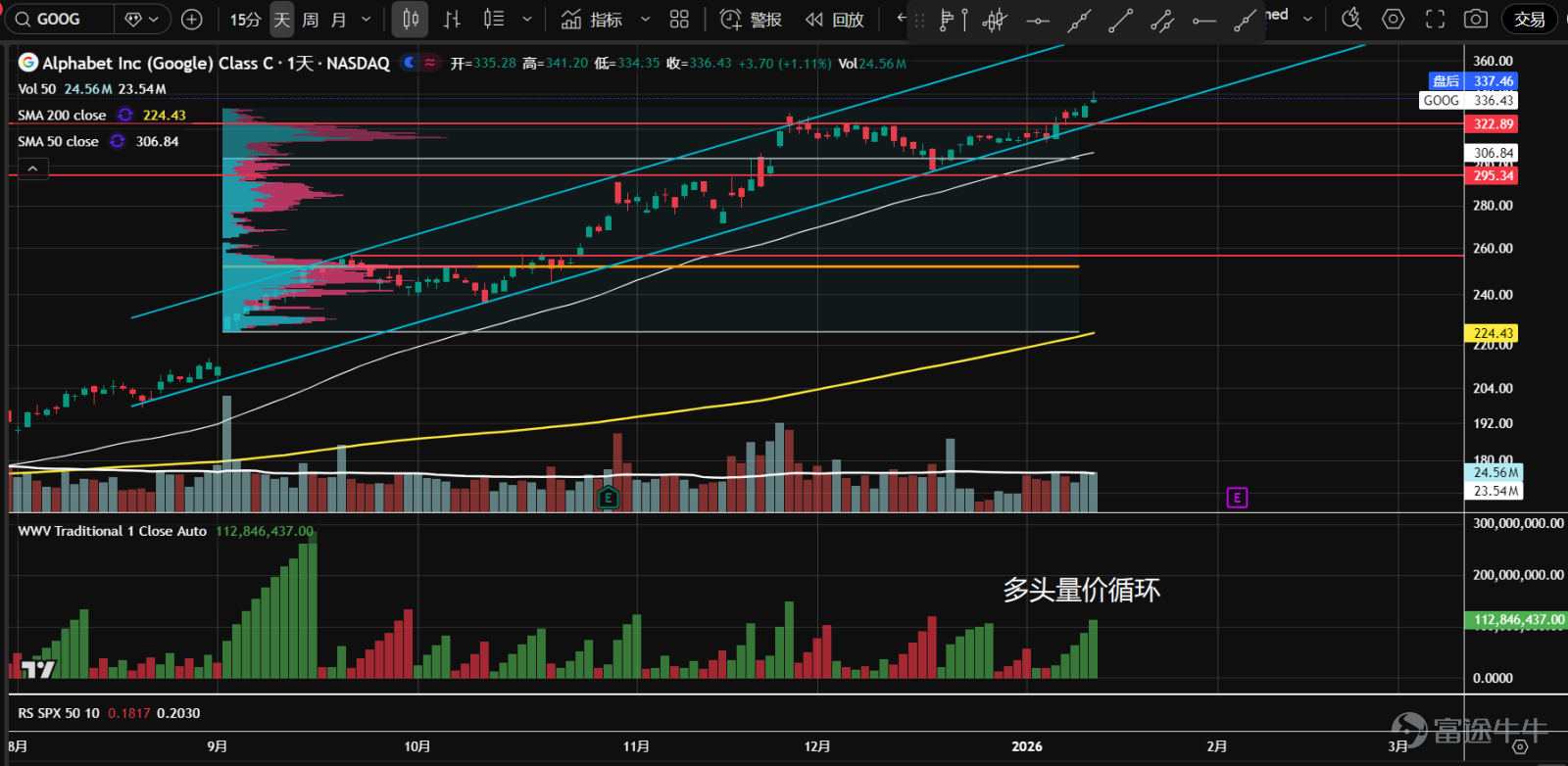The height and width of the screenshot is (766, 1568).
Task: Open the 指标 indicators menu
Action: pyautogui.click(x=592, y=19)
